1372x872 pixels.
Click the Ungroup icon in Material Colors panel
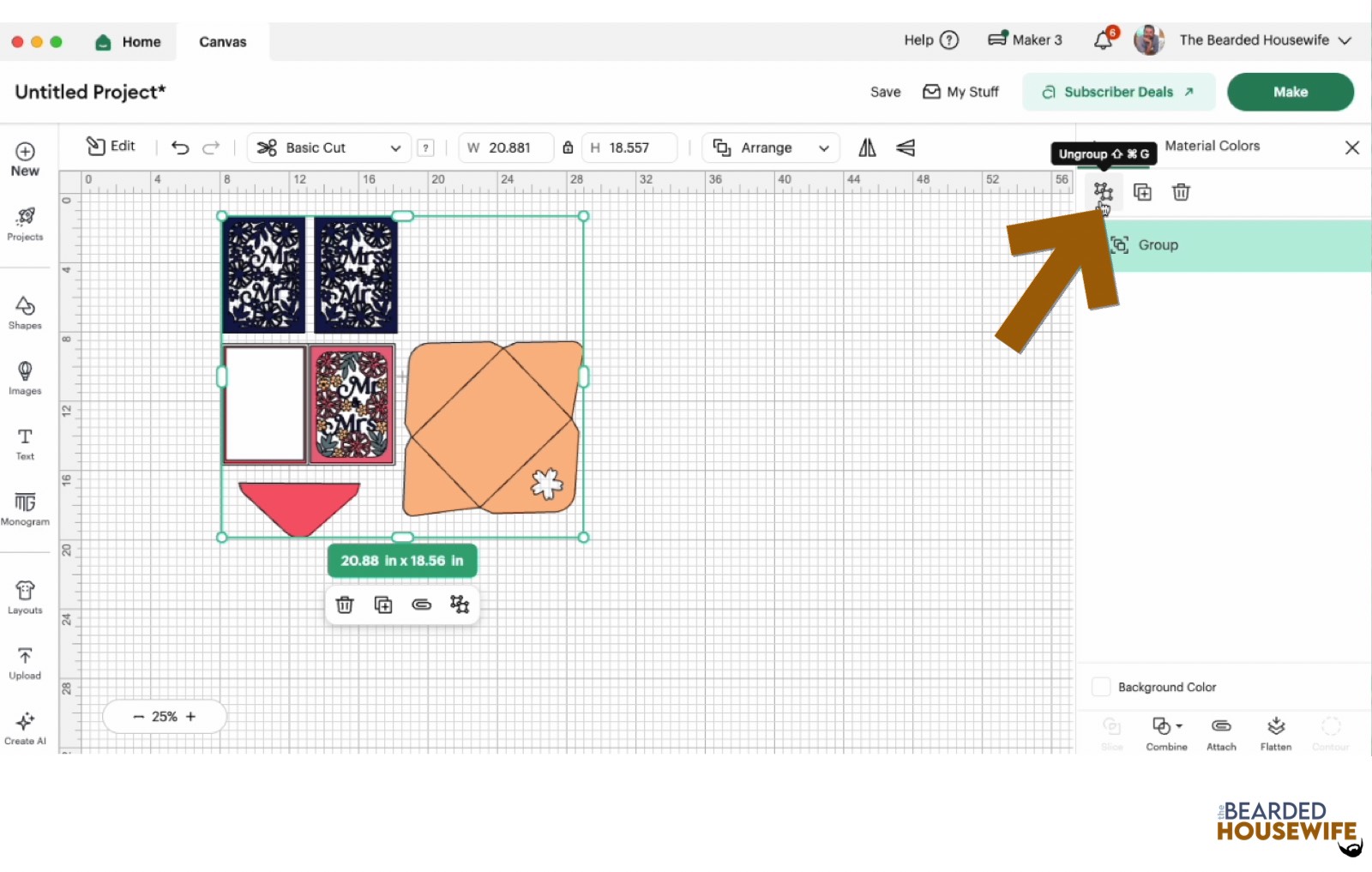click(1104, 192)
